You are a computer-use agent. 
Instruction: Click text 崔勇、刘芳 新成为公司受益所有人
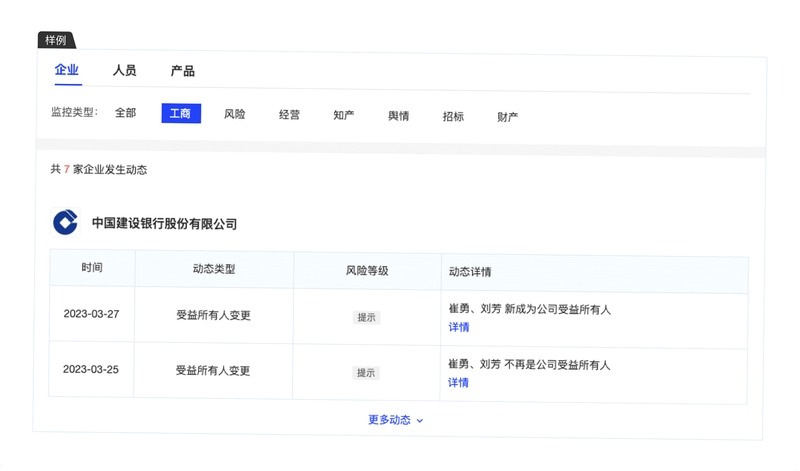(530, 309)
